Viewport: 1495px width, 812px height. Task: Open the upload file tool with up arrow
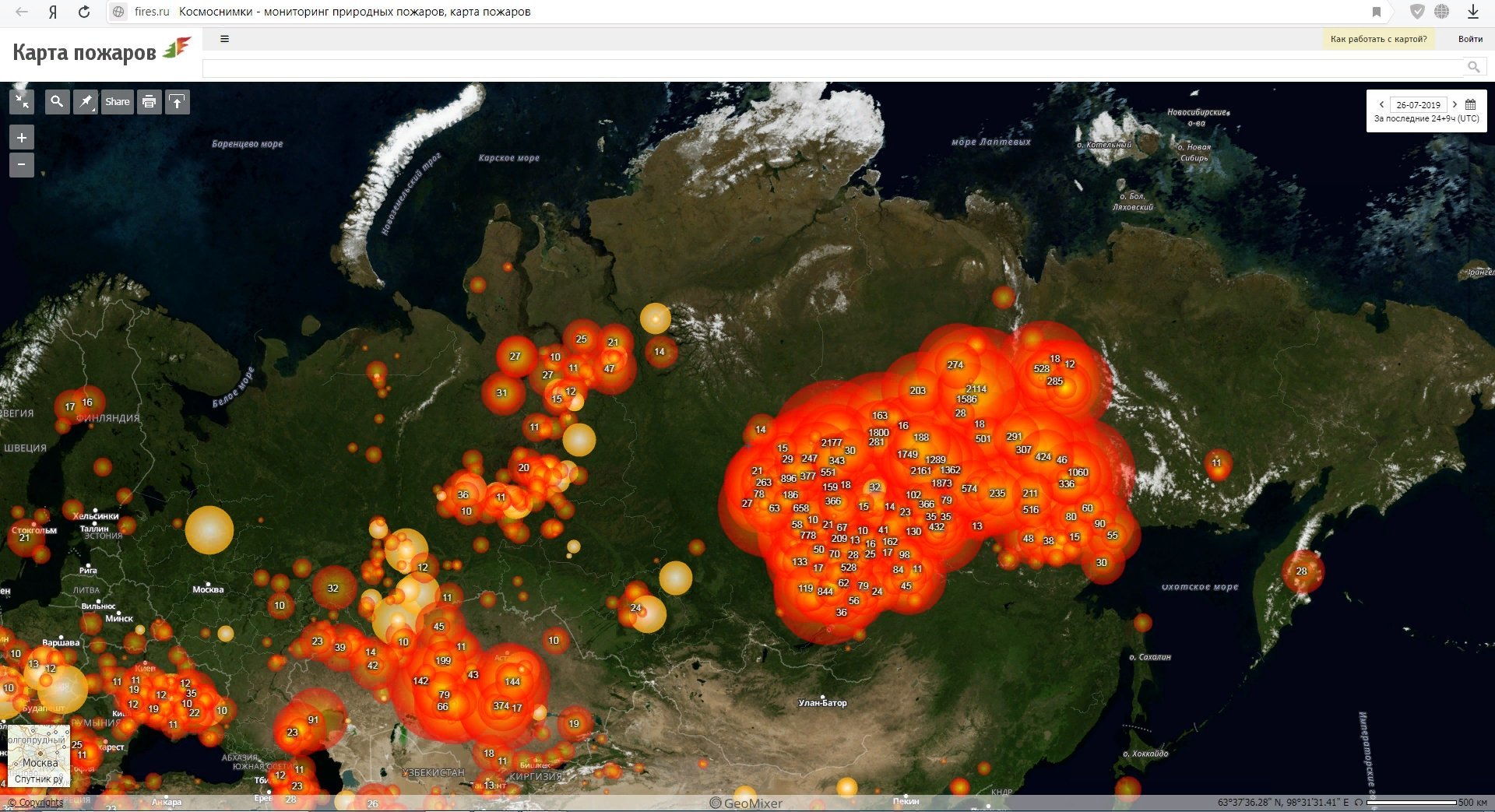tap(178, 101)
